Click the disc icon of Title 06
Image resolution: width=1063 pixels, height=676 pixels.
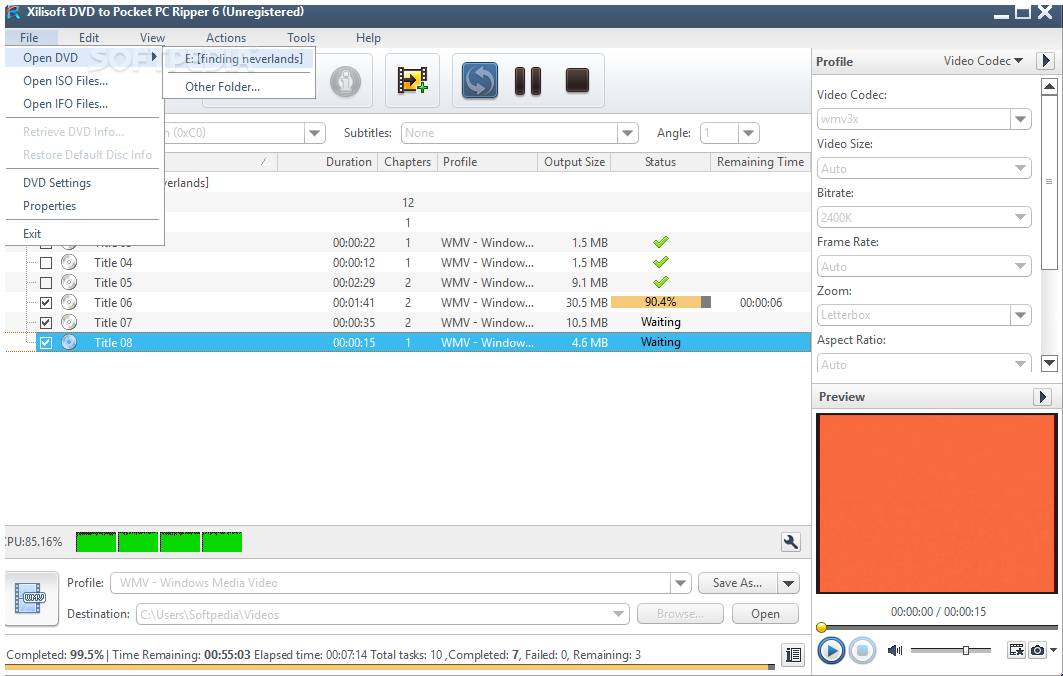pos(68,302)
